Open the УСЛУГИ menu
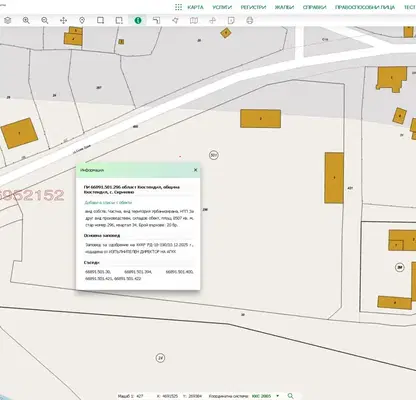This screenshot has width=416, height=400. pyautogui.click(x=222, y=7)
